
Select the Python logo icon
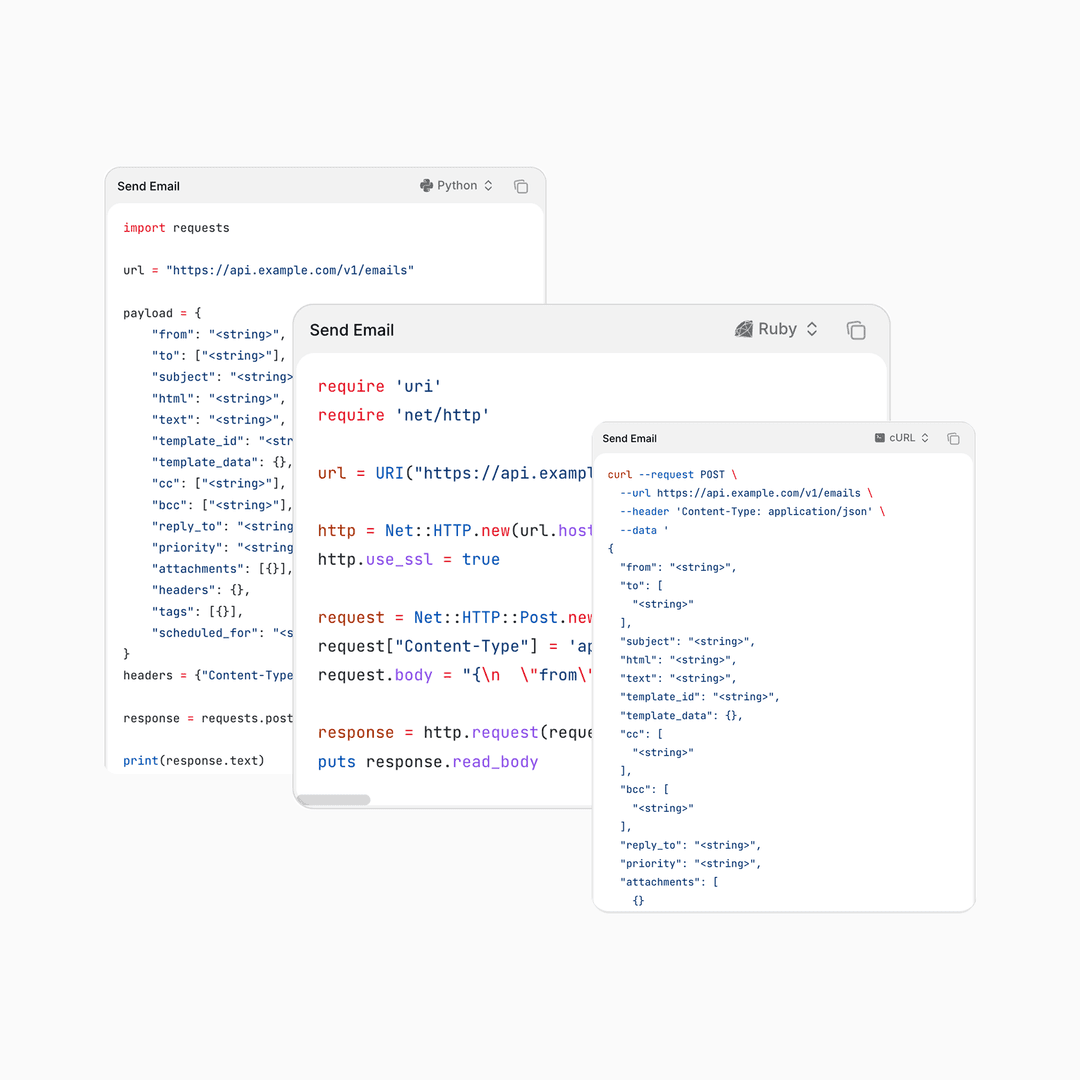[x=427, y=185]
